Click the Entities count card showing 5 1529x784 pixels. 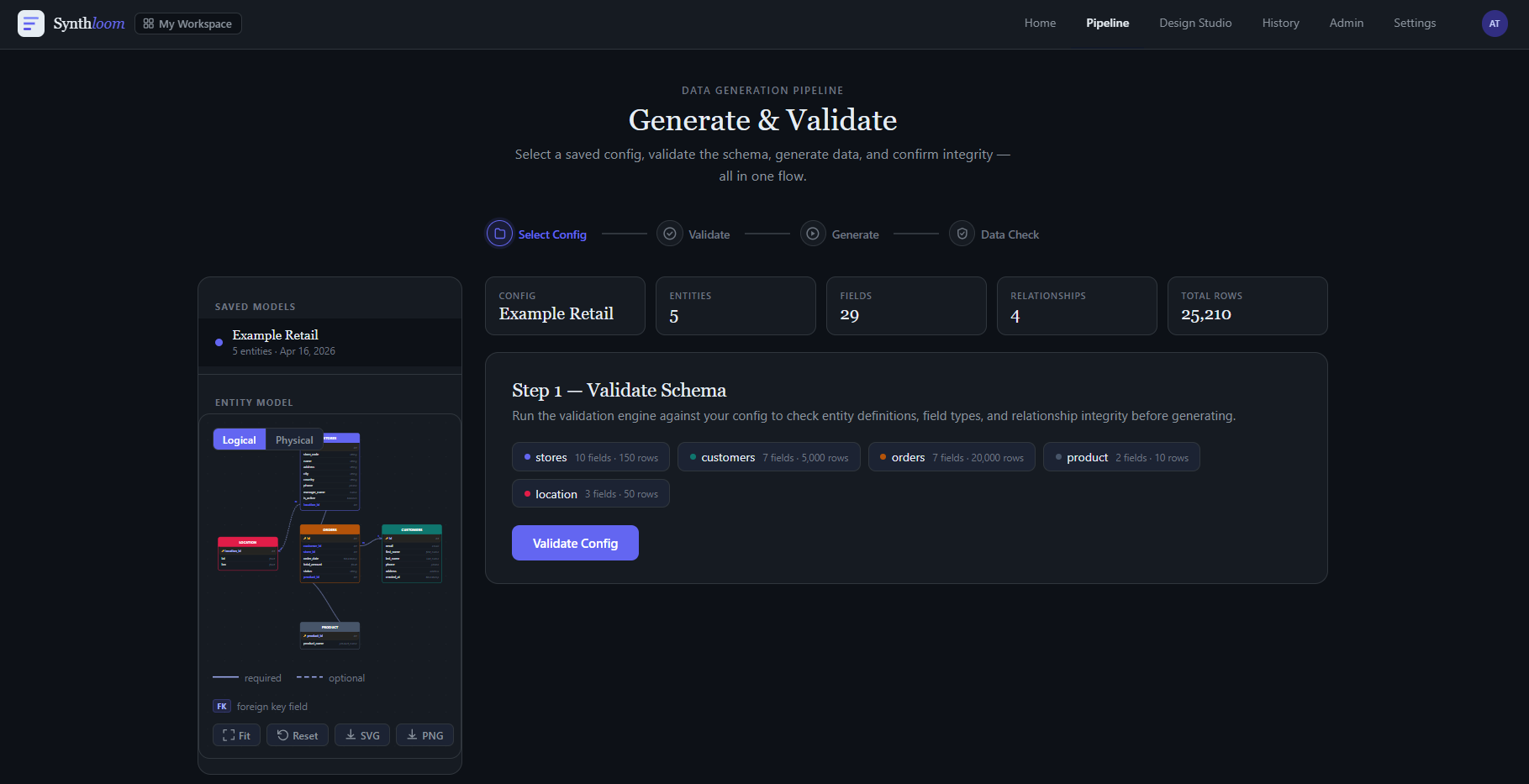coord(736,306)
